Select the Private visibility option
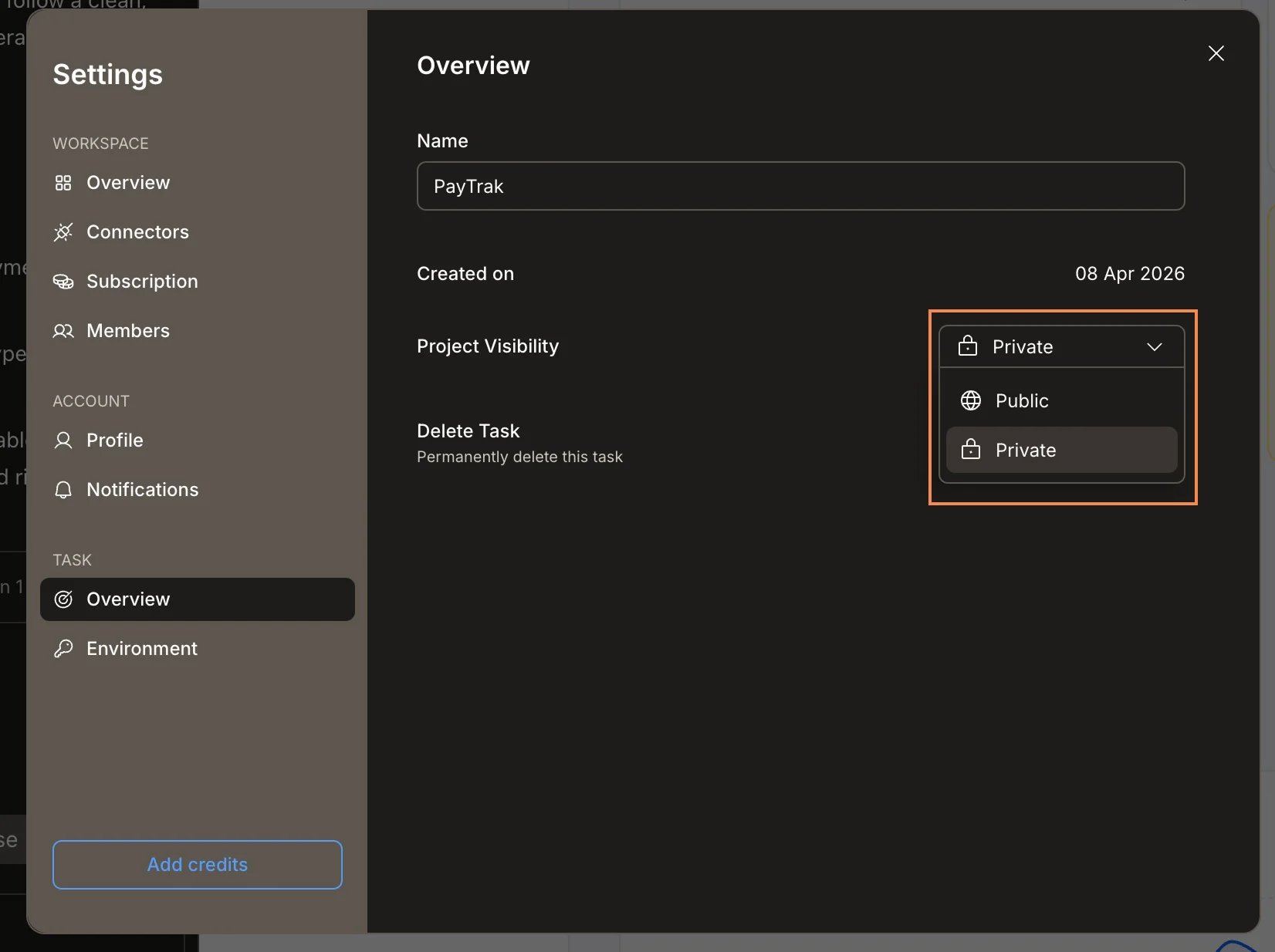Screen dimensions: 1275x952 tap(1062, 450)
